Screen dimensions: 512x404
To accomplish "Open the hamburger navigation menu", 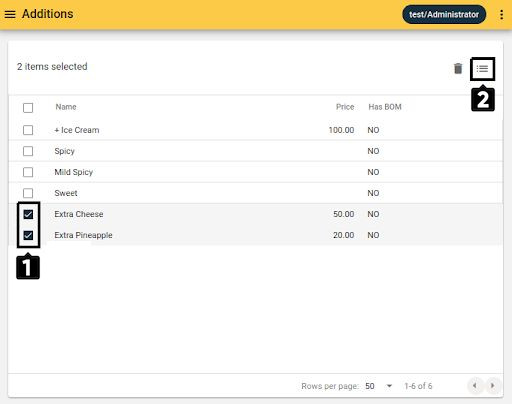I will click(10, 14).
